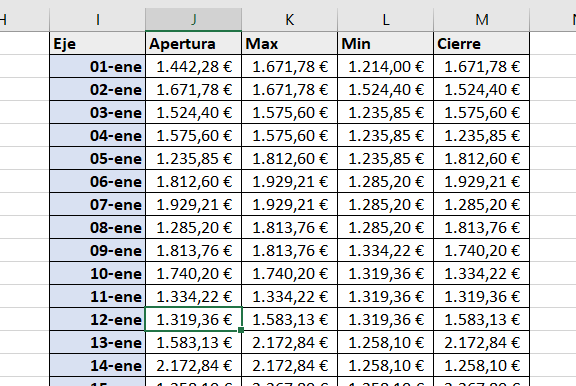Click the Apertura header cell
The height and width of the screenshot is (386, 576).
[x=194, y=44]
